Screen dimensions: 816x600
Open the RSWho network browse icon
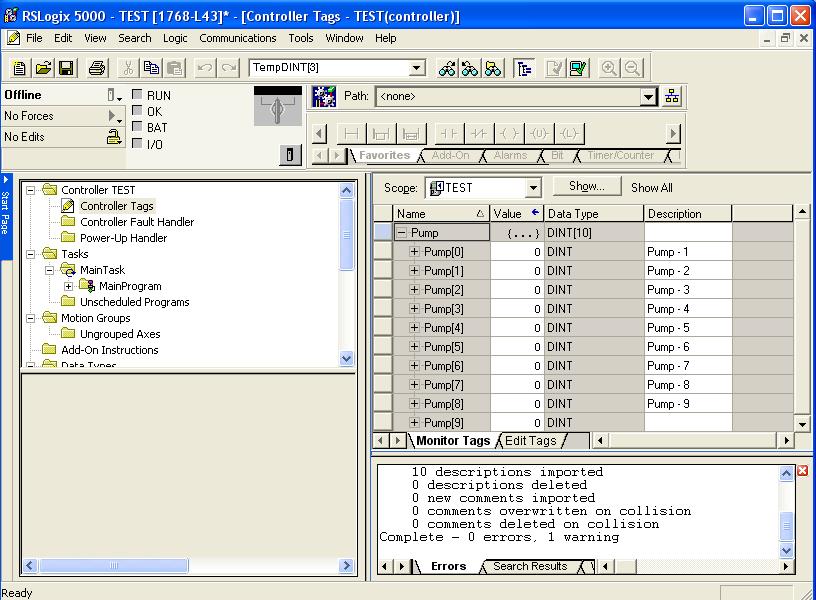click(x=672, y=96)
